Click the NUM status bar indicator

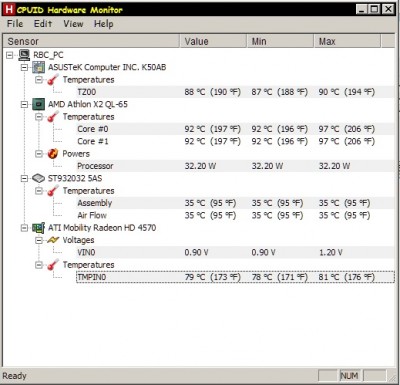tap(350, 376)
